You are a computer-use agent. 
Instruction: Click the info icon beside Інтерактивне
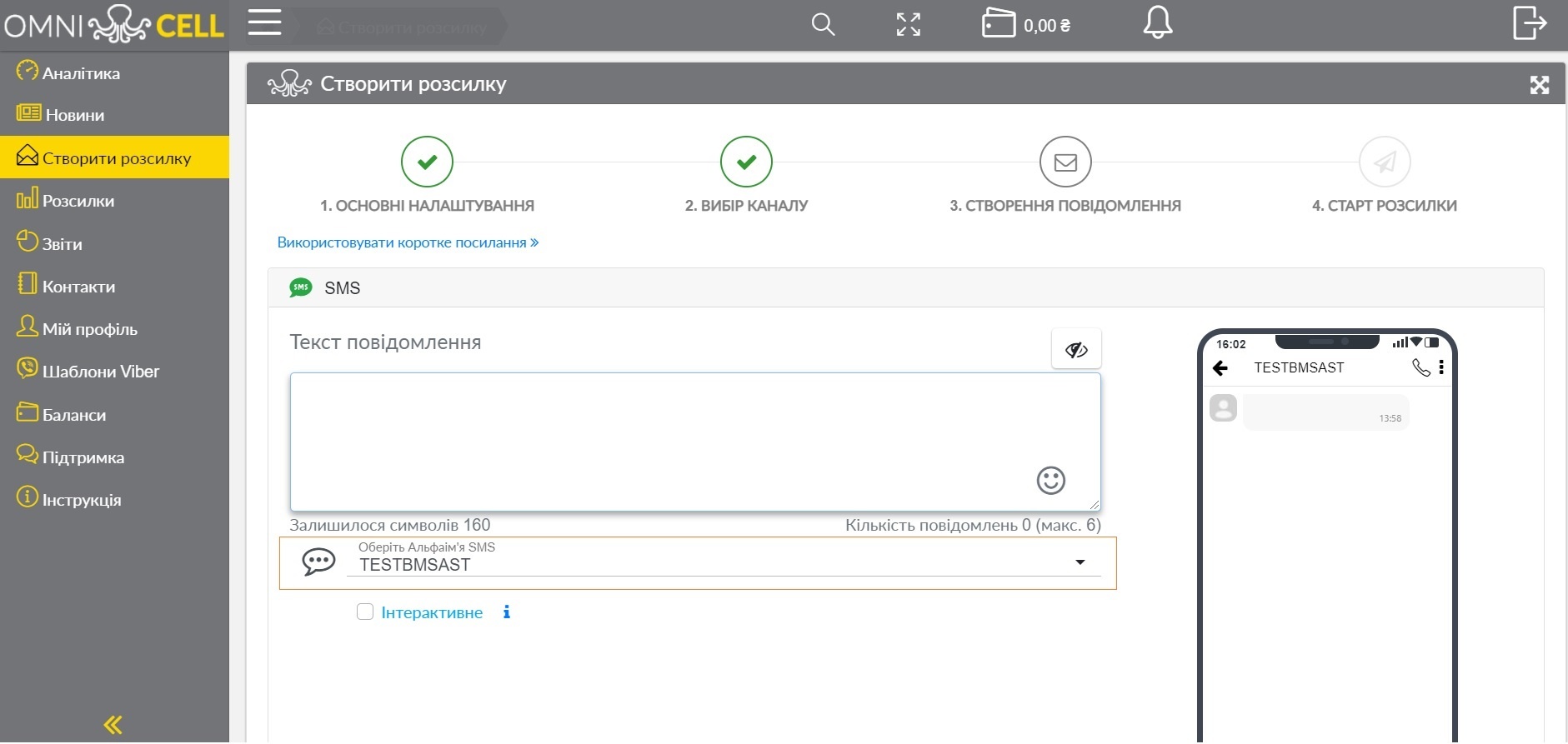507,612
